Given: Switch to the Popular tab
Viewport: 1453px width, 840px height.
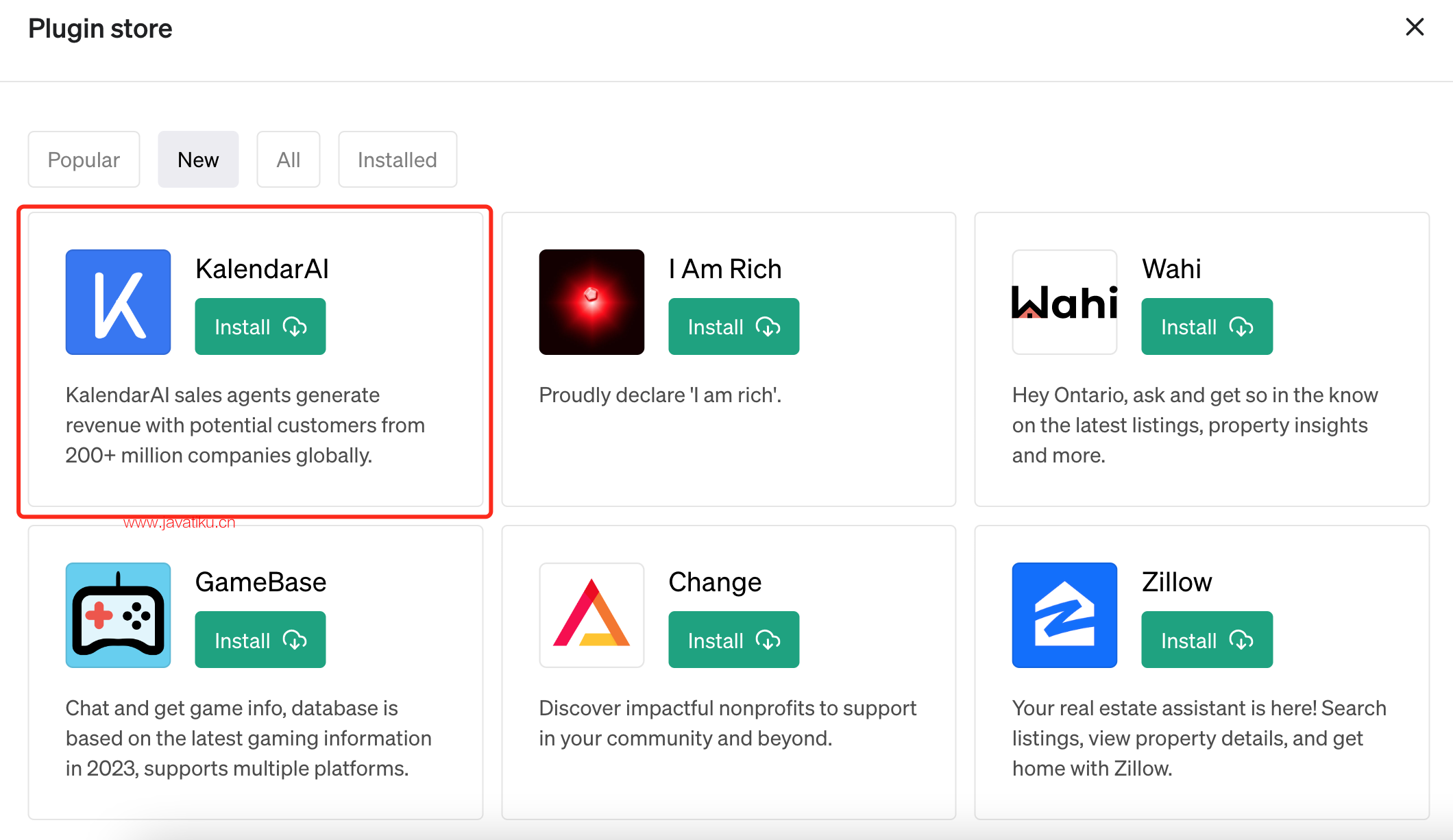Looking at the screenshot, I should click(84, 160).
